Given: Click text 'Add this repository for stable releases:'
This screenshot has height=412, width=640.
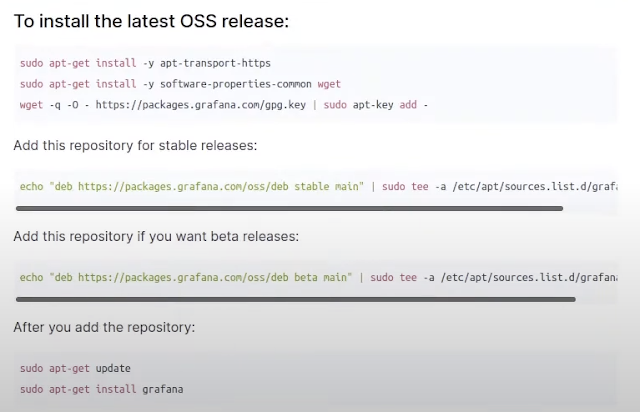Looking at the screenshot, I should [136, 146].
